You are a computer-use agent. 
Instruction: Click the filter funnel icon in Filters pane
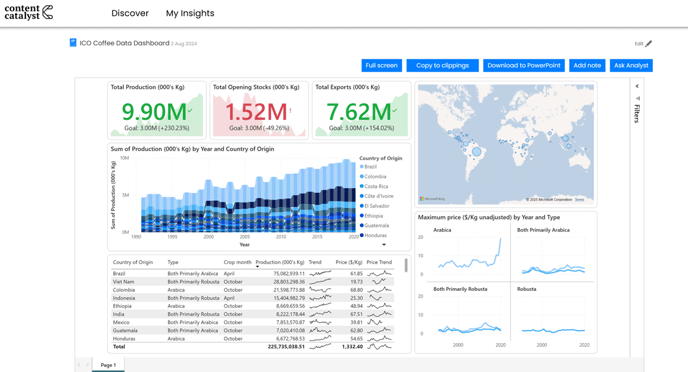pyautogui.click(x=638, y=98)
